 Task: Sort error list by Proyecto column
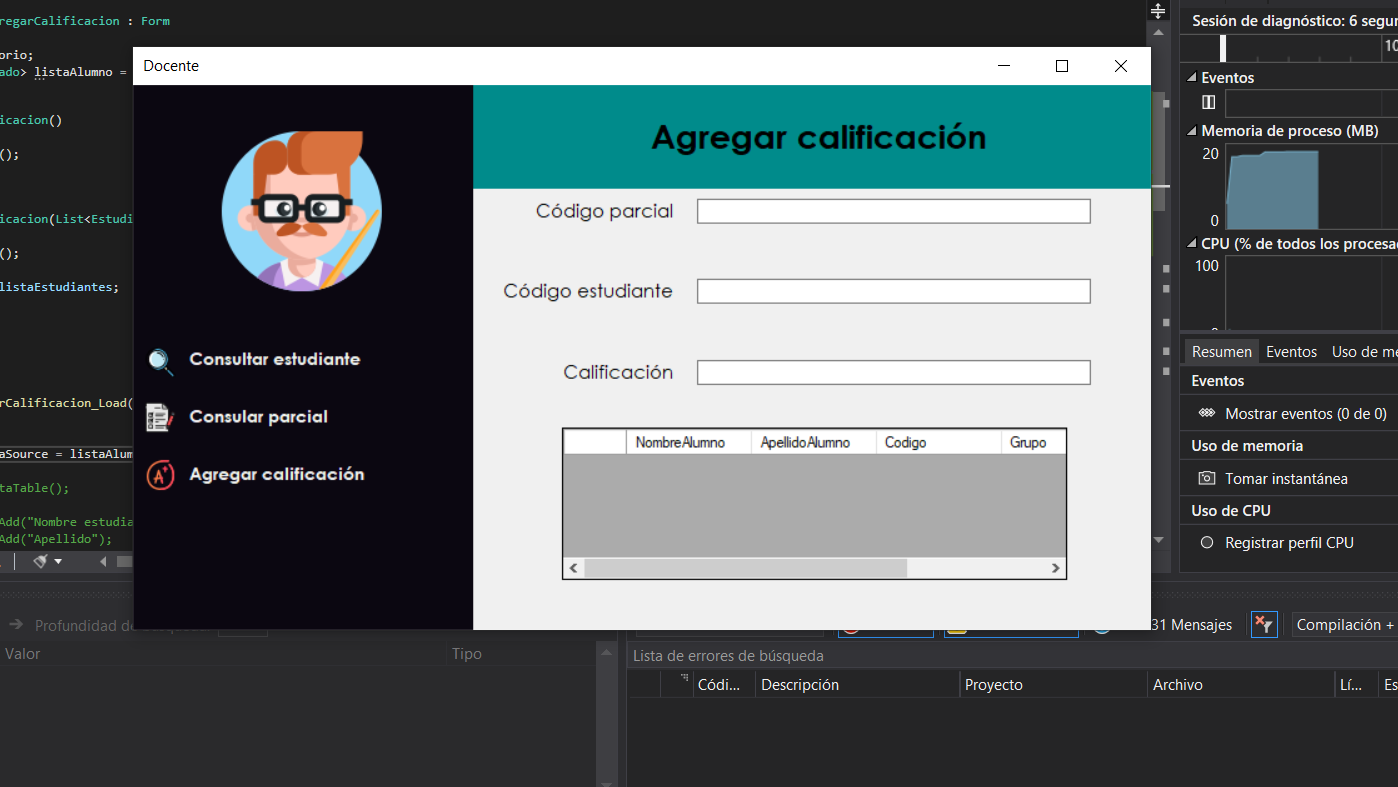pos(1053,685)
